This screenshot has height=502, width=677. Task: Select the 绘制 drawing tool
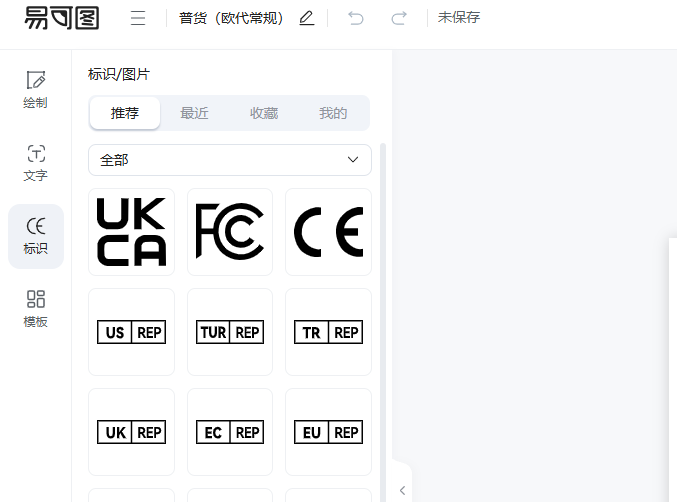(35, 89)
